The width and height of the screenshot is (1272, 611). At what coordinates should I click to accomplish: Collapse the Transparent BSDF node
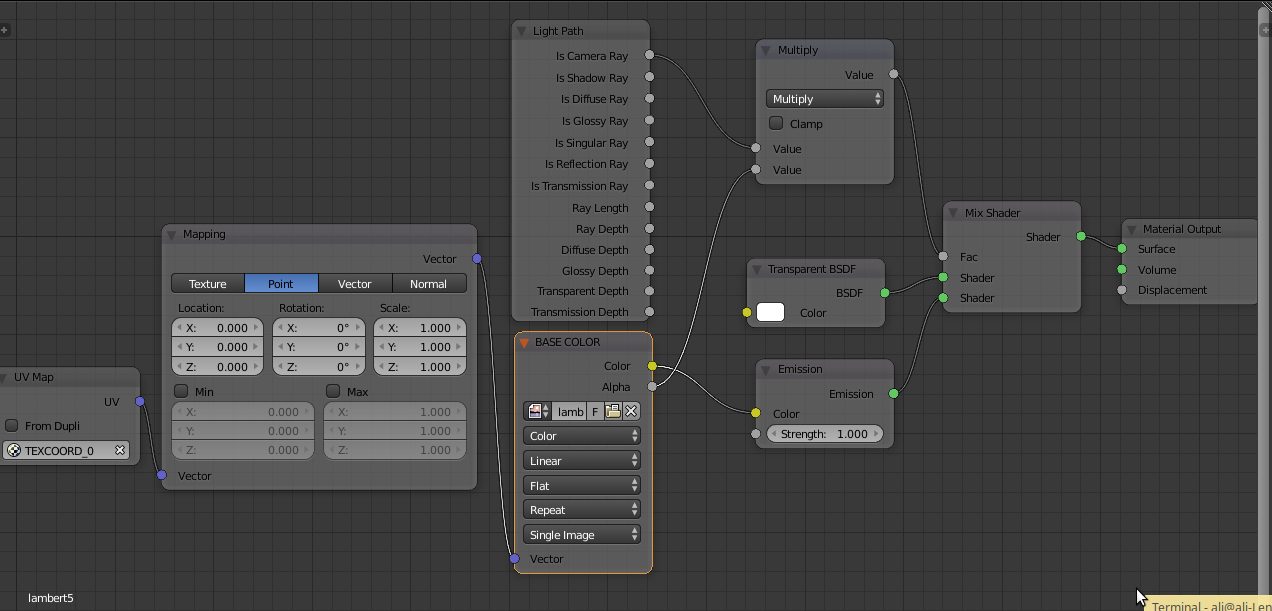click(757, 269)
